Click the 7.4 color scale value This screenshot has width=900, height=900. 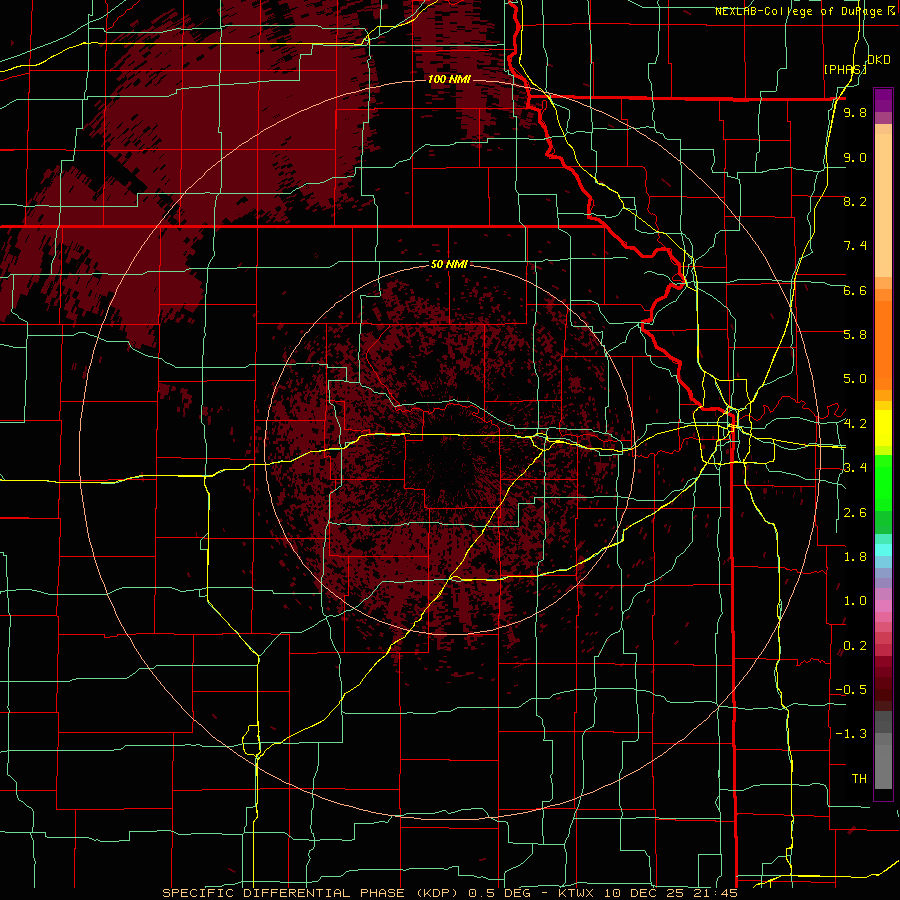point(855,246)
